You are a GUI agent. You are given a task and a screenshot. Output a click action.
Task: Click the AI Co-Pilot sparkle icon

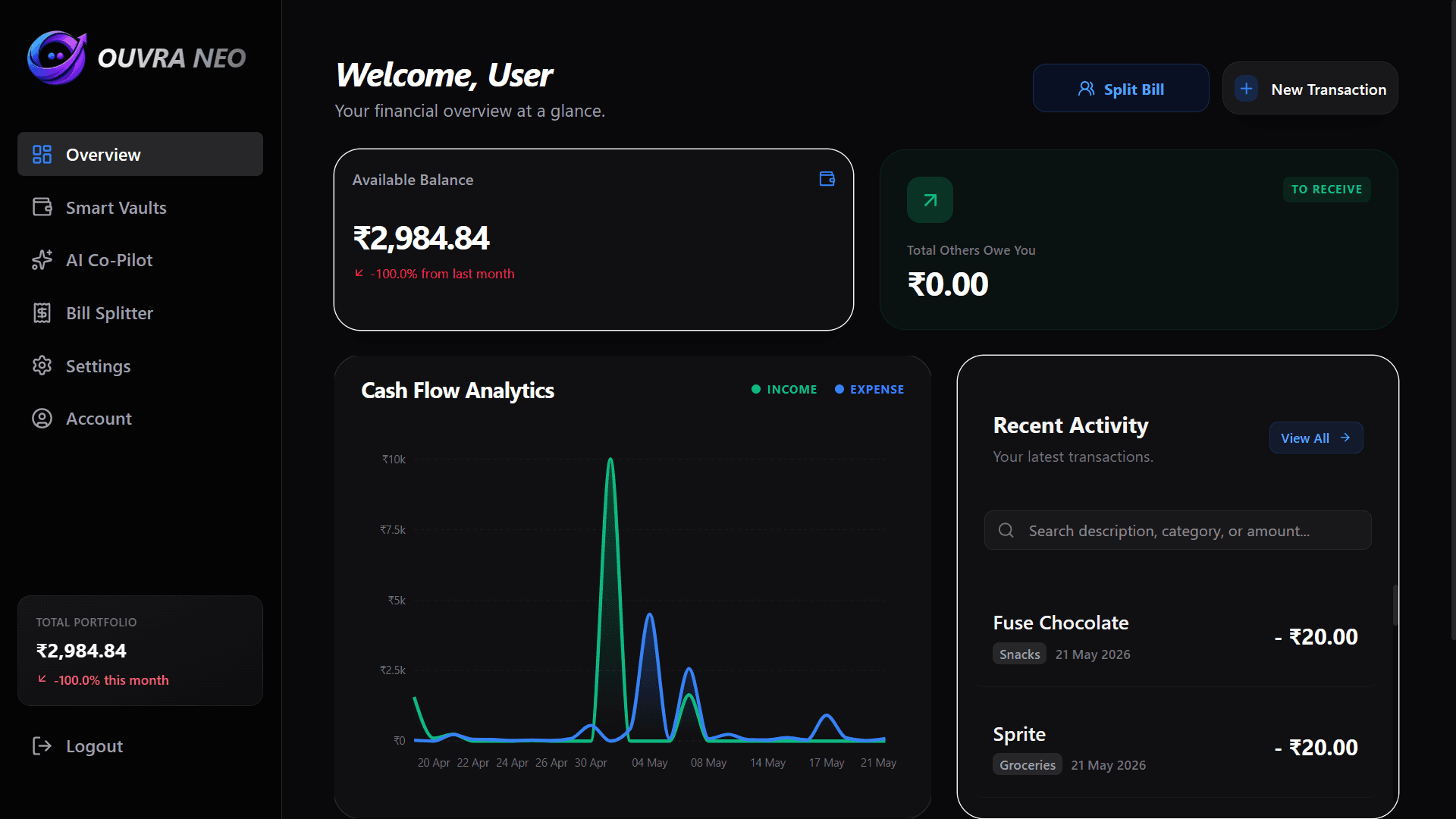coord(42,260)
